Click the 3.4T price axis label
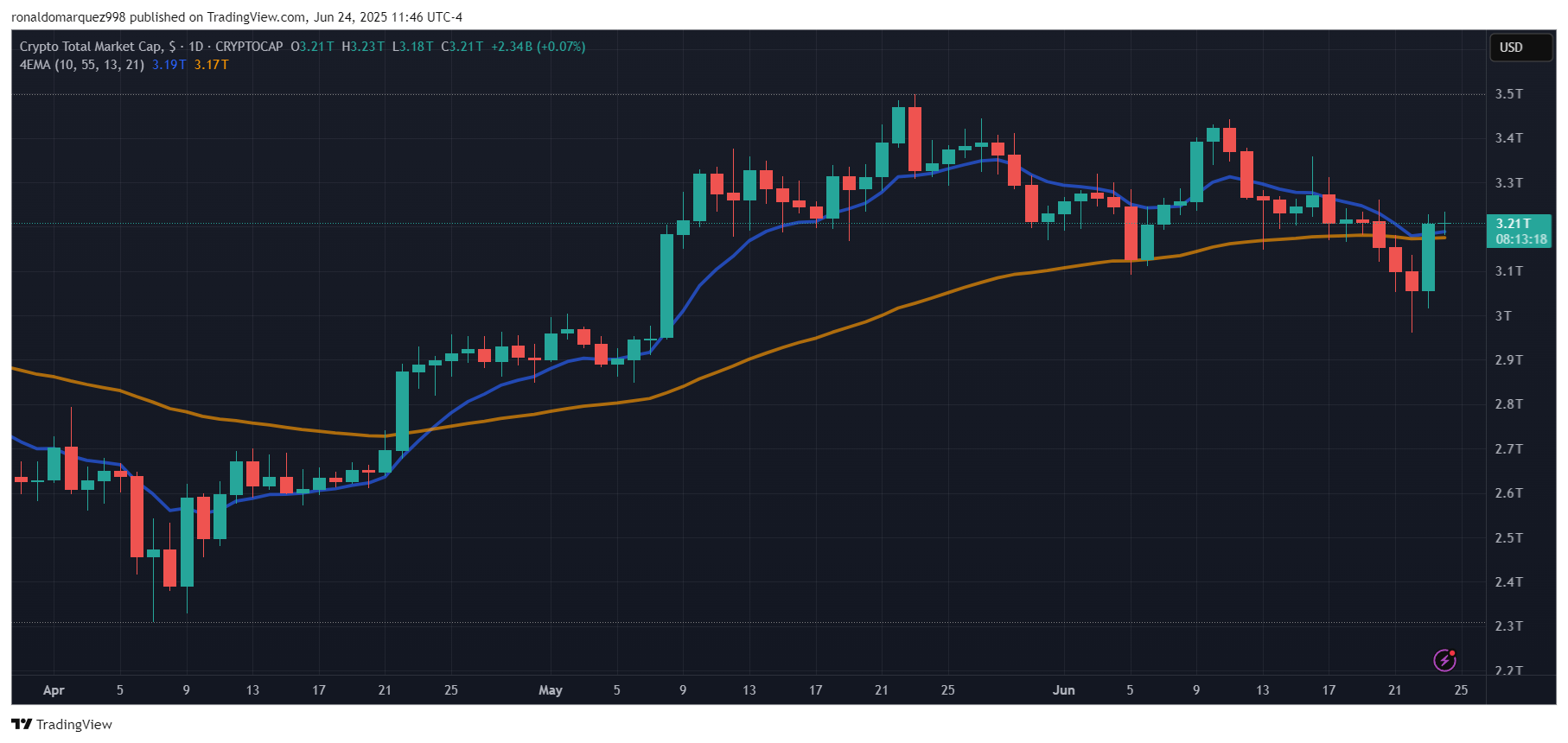This screenshot has height=743, width=1568. pos(1509,138)
